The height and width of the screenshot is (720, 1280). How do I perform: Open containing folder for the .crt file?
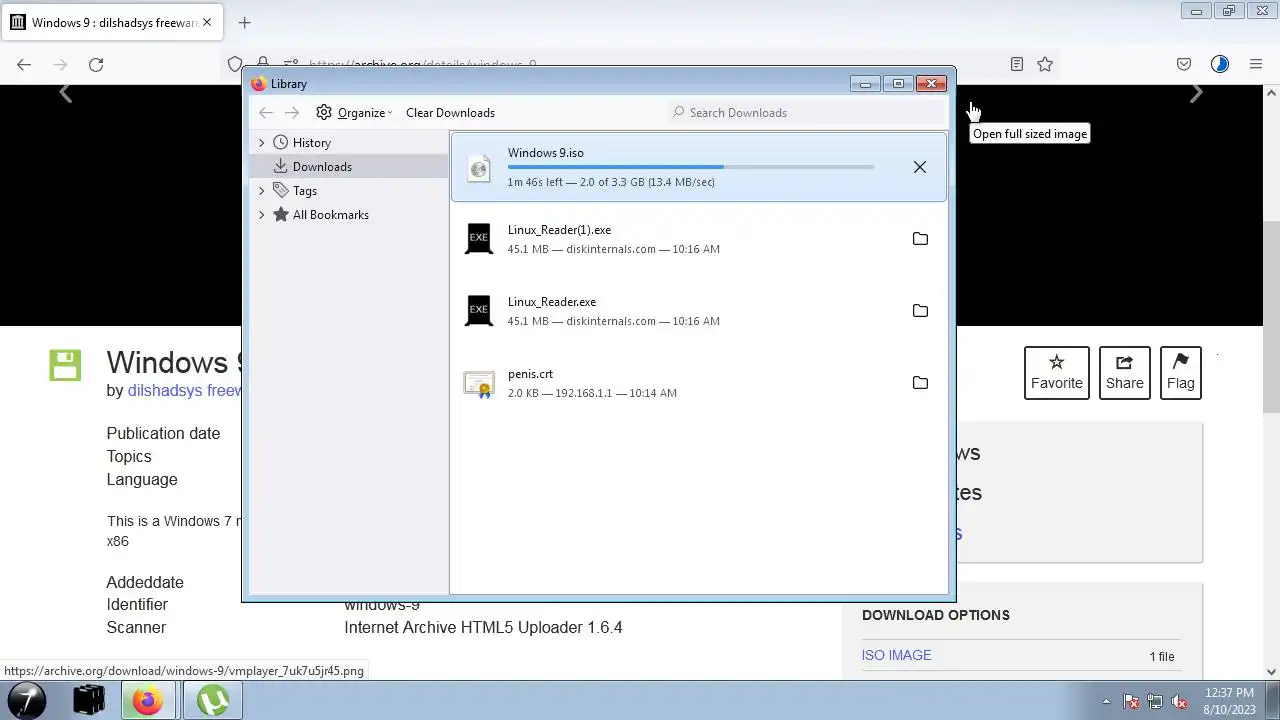pyautogui.click(x=920, y=383)
